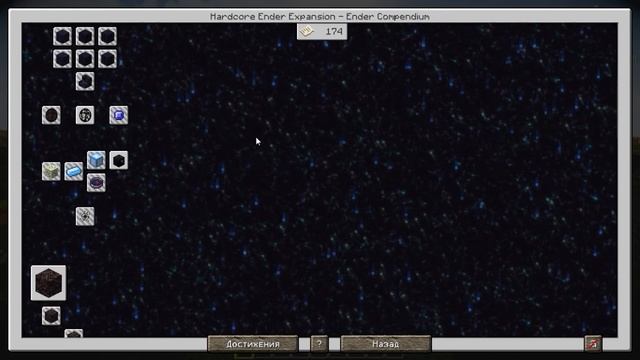Select the blue gem entry
This screenshot has height=360, width=640.
click(118, 115)
